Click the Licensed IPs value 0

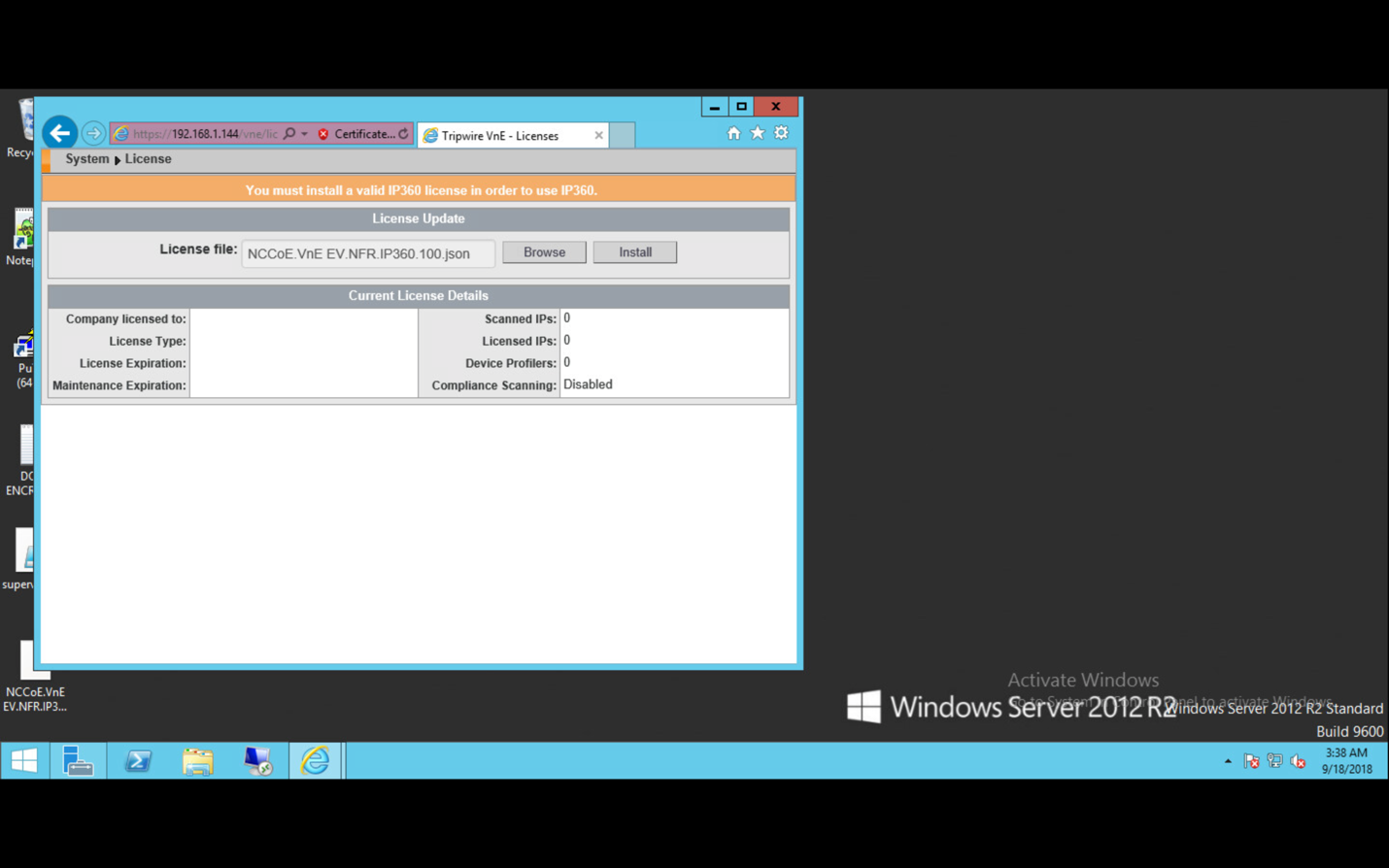[x=567, y=341]
